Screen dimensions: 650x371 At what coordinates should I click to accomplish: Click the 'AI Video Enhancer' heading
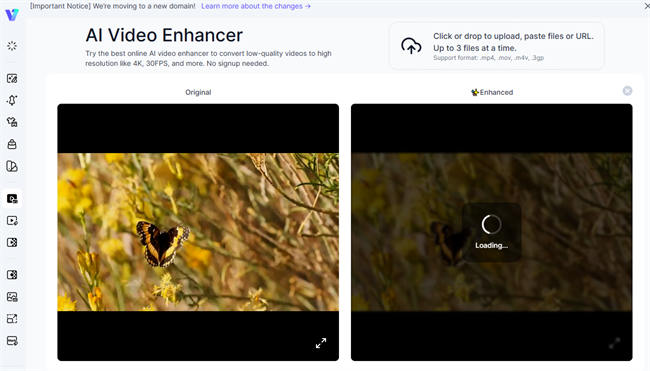click(164, 35)
